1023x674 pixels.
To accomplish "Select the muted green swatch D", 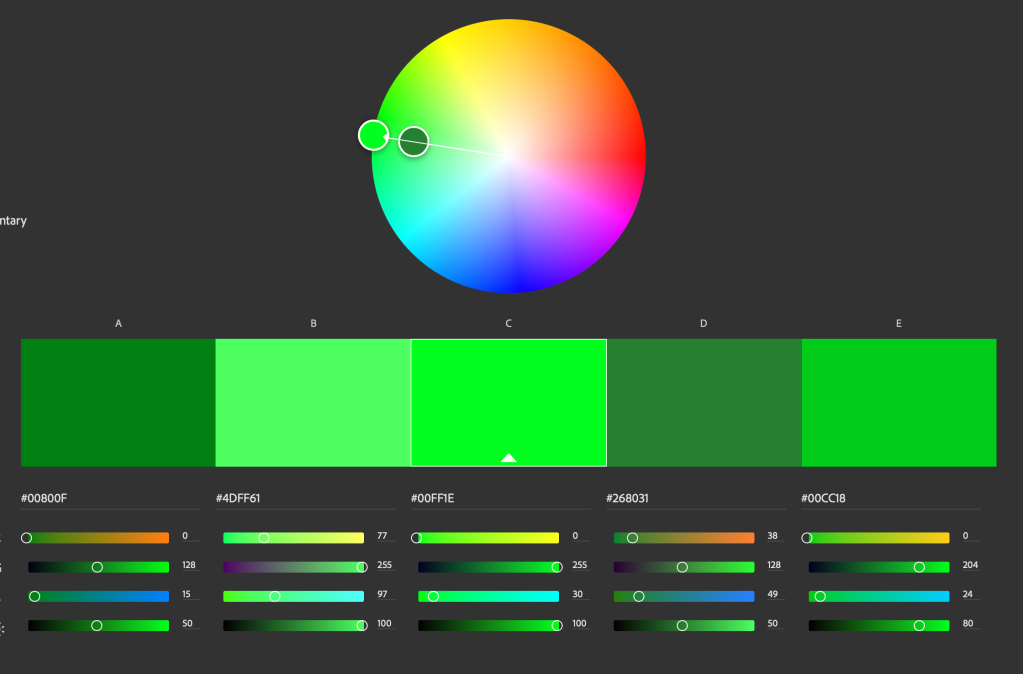I will 704,402.
